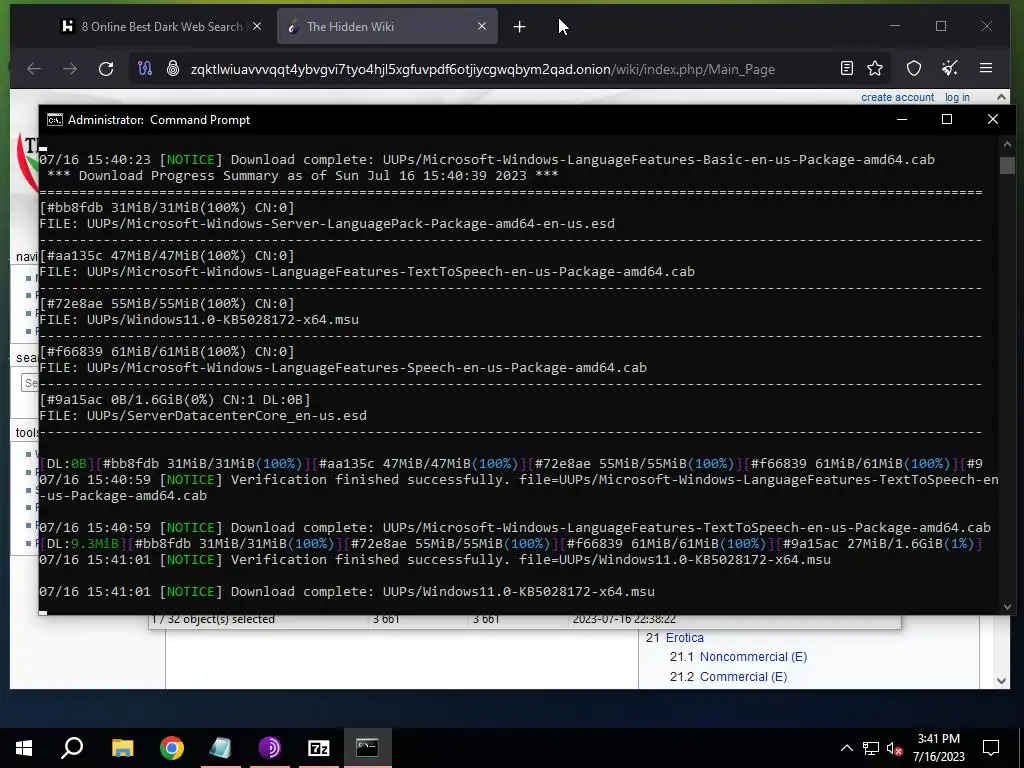The height and width of the screenshot is (768, 1024).
Task: Open taskbar Search
Action: [x=72, y=748]
